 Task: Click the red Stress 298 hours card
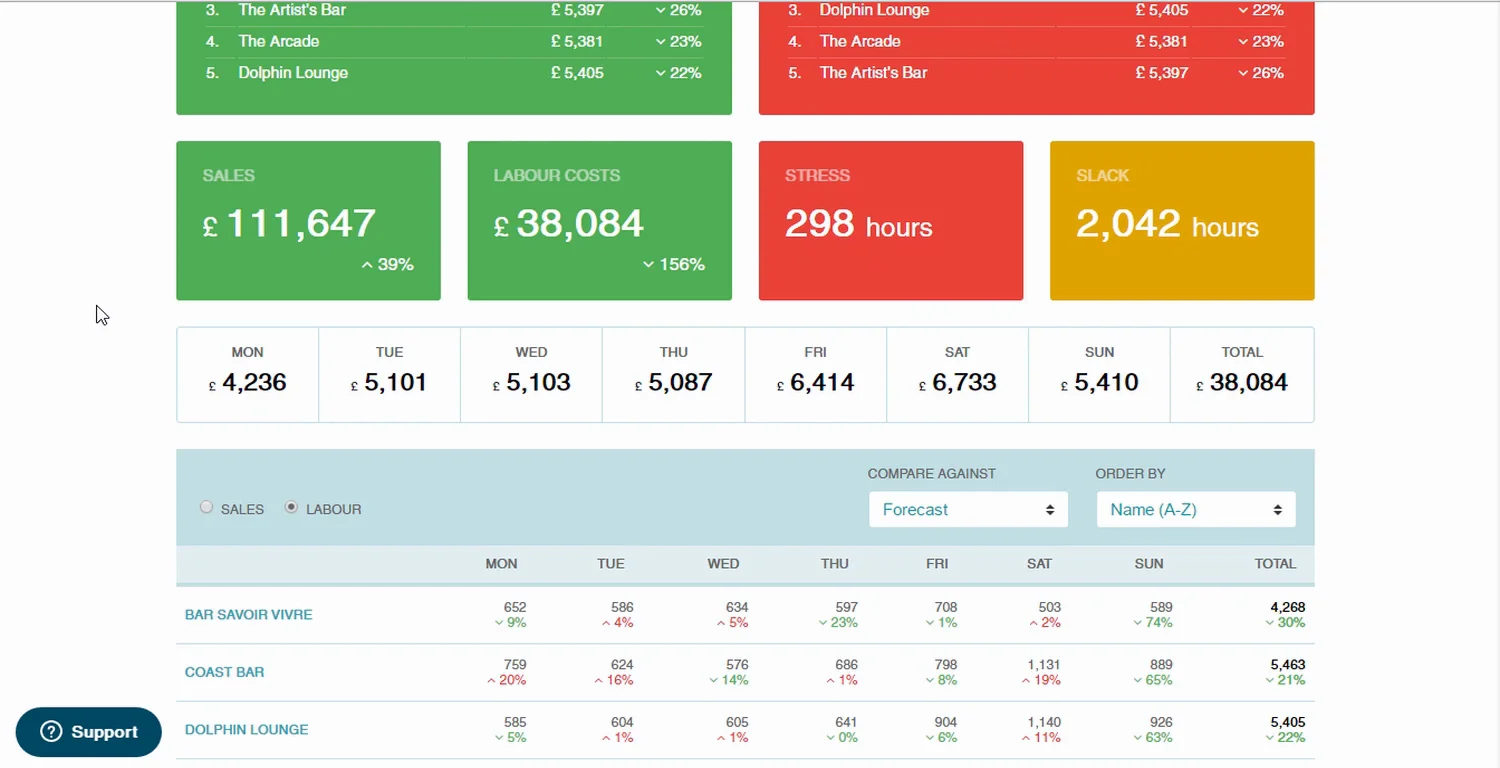click(x=891, y=220)
